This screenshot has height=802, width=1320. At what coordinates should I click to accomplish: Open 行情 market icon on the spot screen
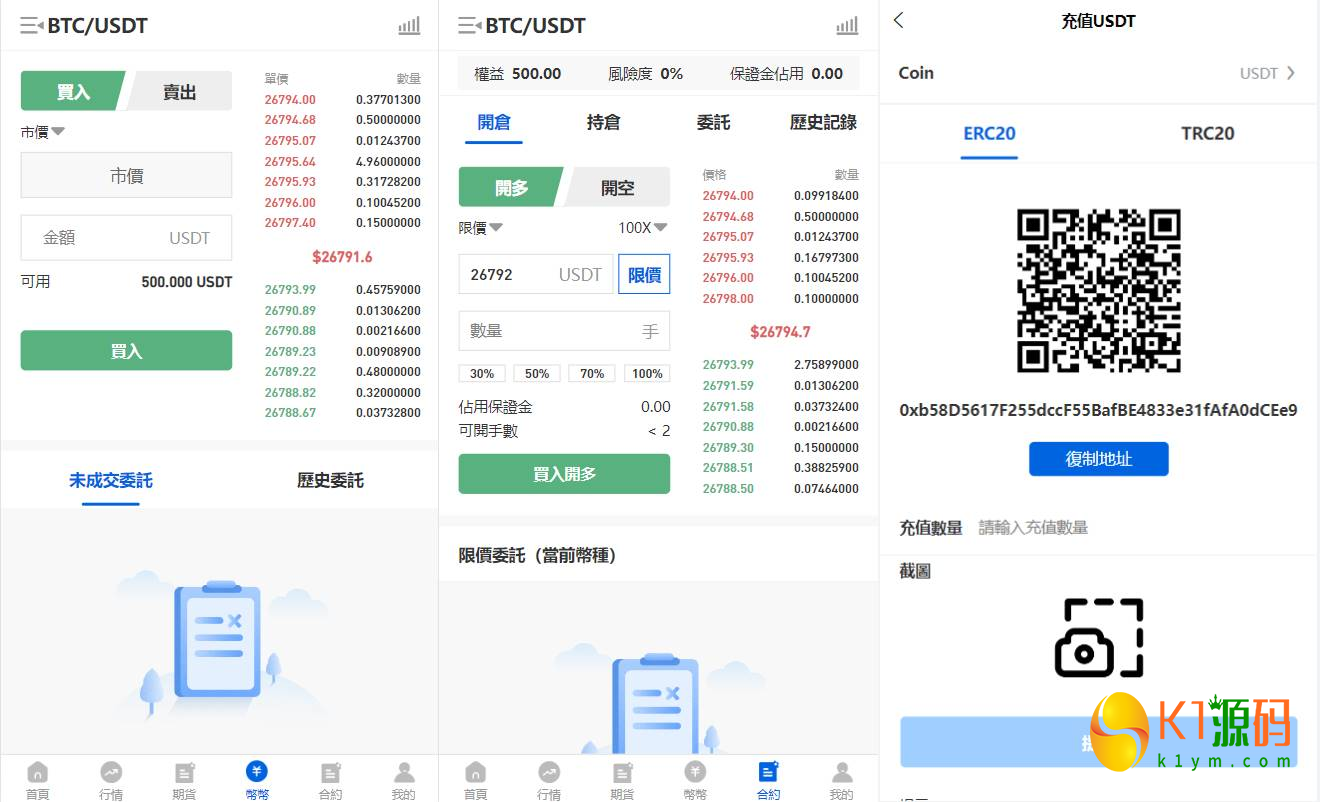point(111,773)
